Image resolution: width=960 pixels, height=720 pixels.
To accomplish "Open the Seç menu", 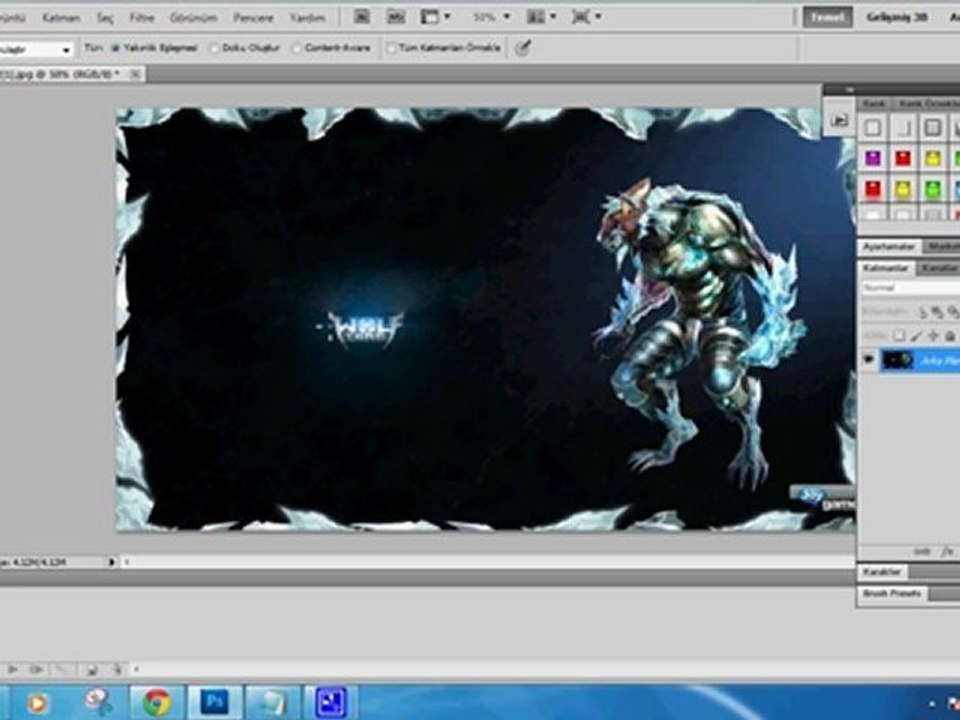I will (105, 18).
